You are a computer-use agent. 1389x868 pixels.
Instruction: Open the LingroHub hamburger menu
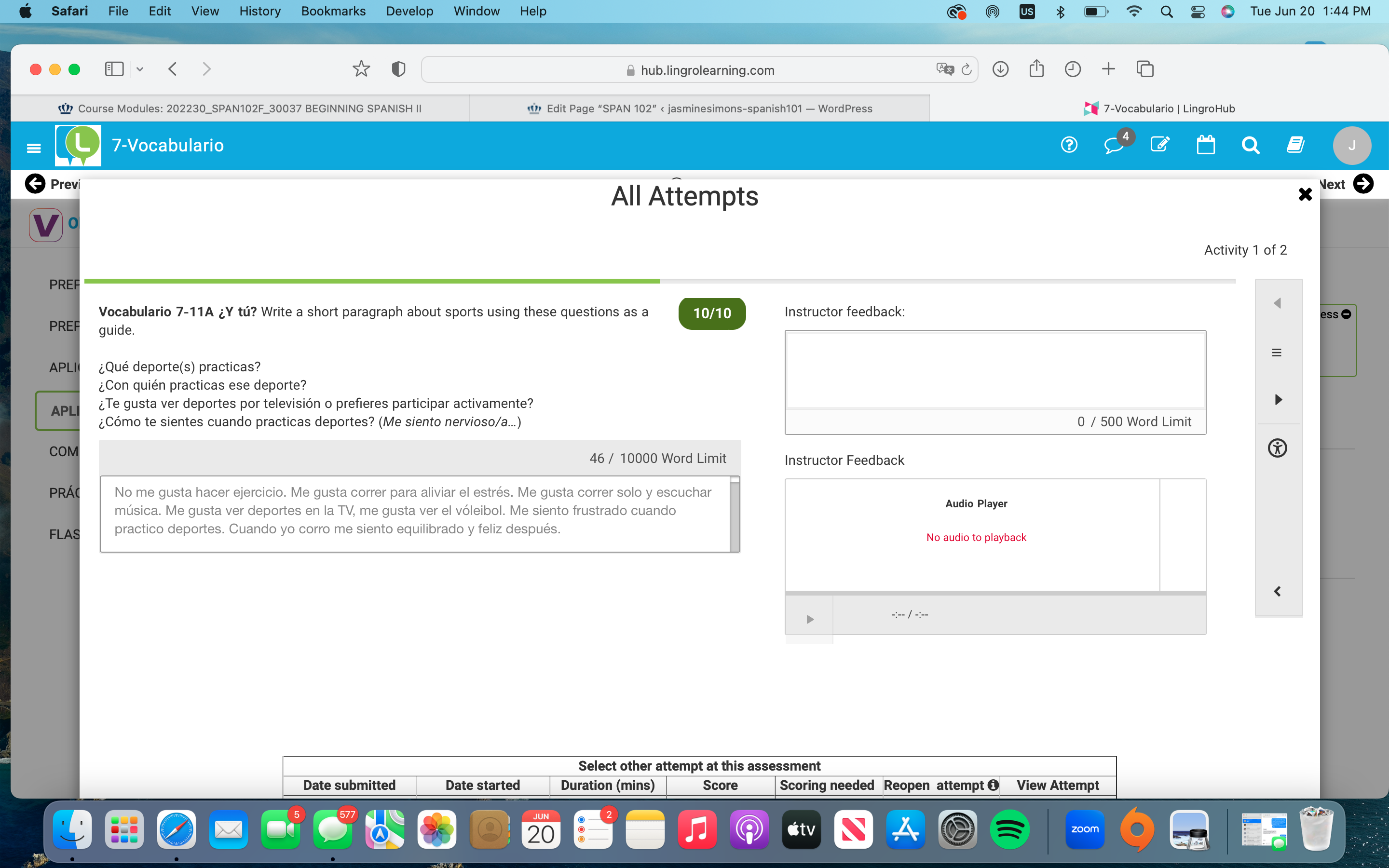[34, 148]
